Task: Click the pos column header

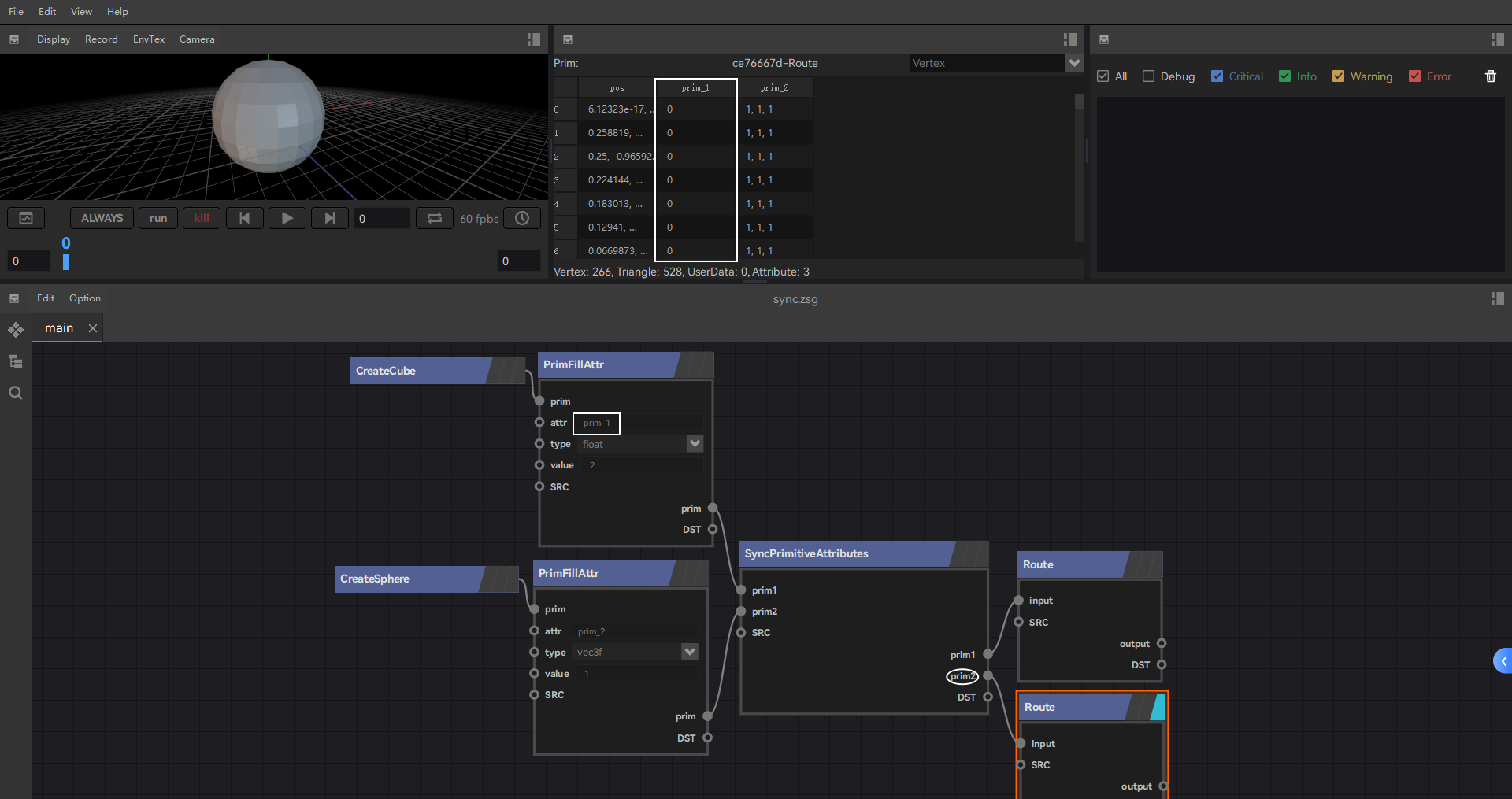Action: 617,87
